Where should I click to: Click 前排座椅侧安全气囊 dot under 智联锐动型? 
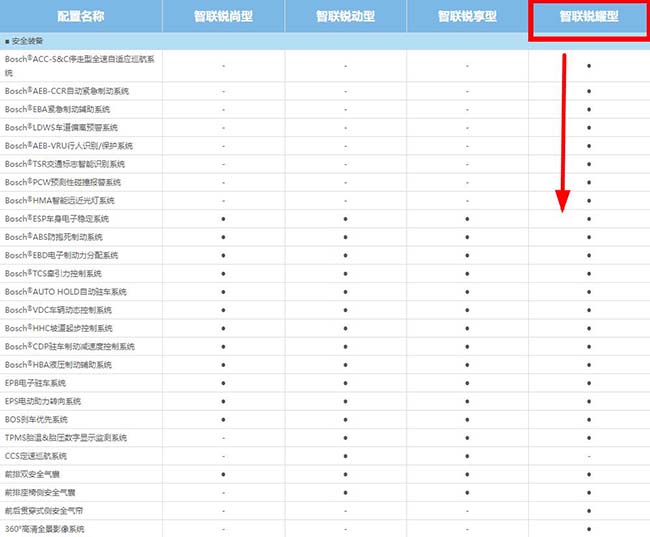click(345, 493)
